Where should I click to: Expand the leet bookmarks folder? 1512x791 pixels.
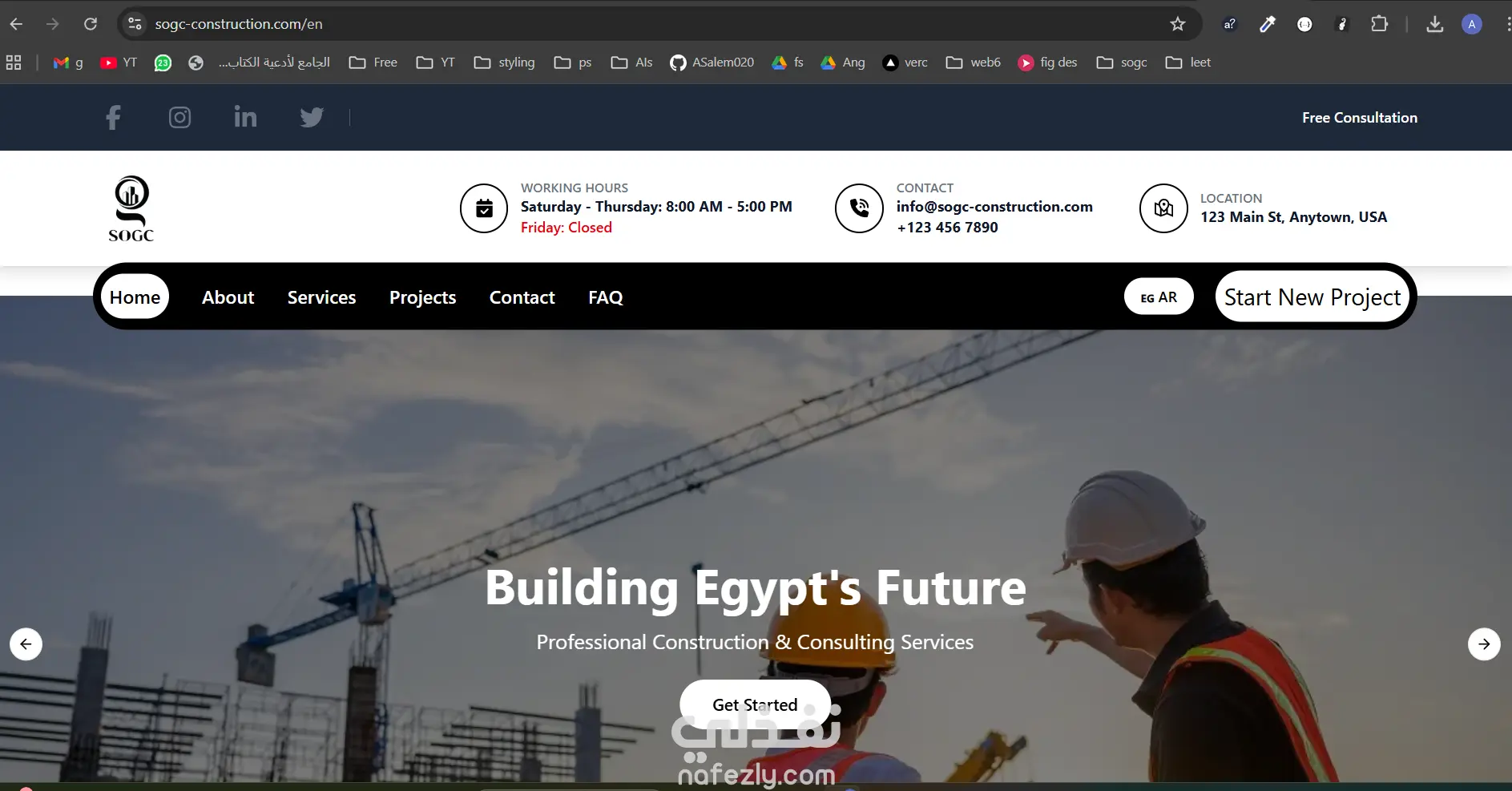coord(1188,63)
